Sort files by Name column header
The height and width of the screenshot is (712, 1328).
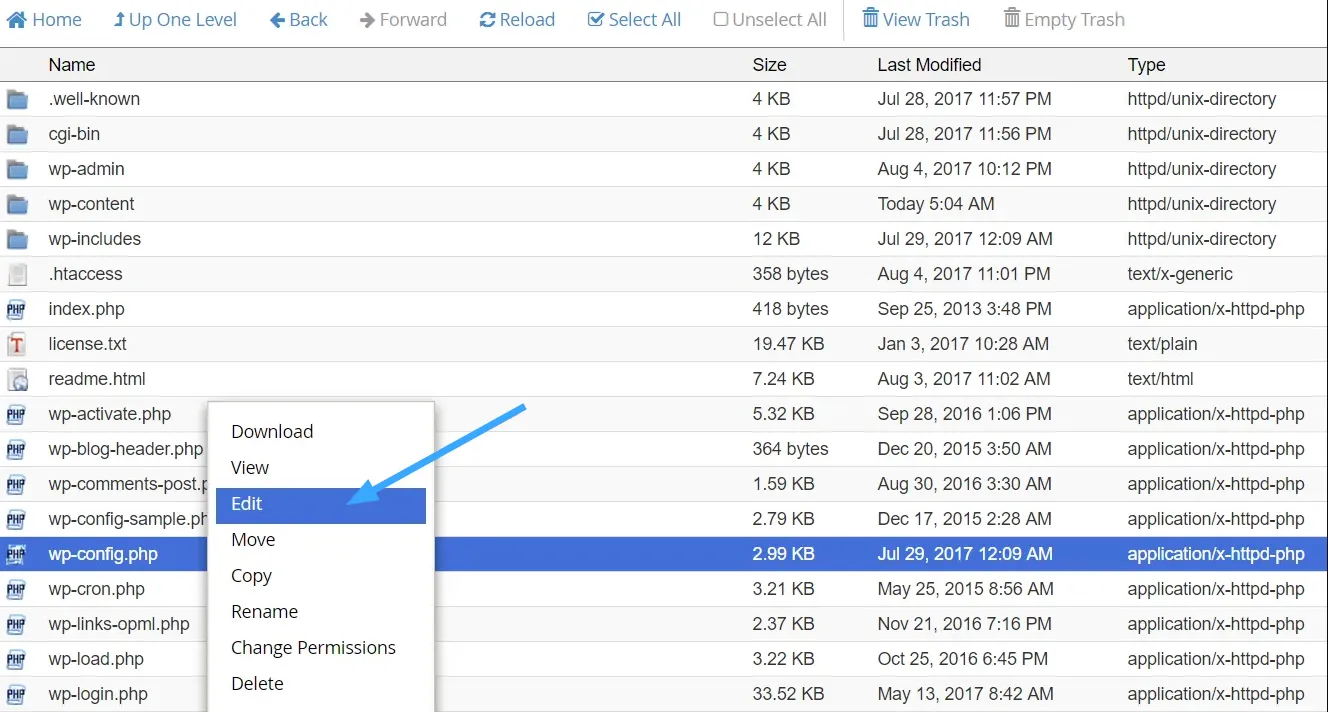72,65
